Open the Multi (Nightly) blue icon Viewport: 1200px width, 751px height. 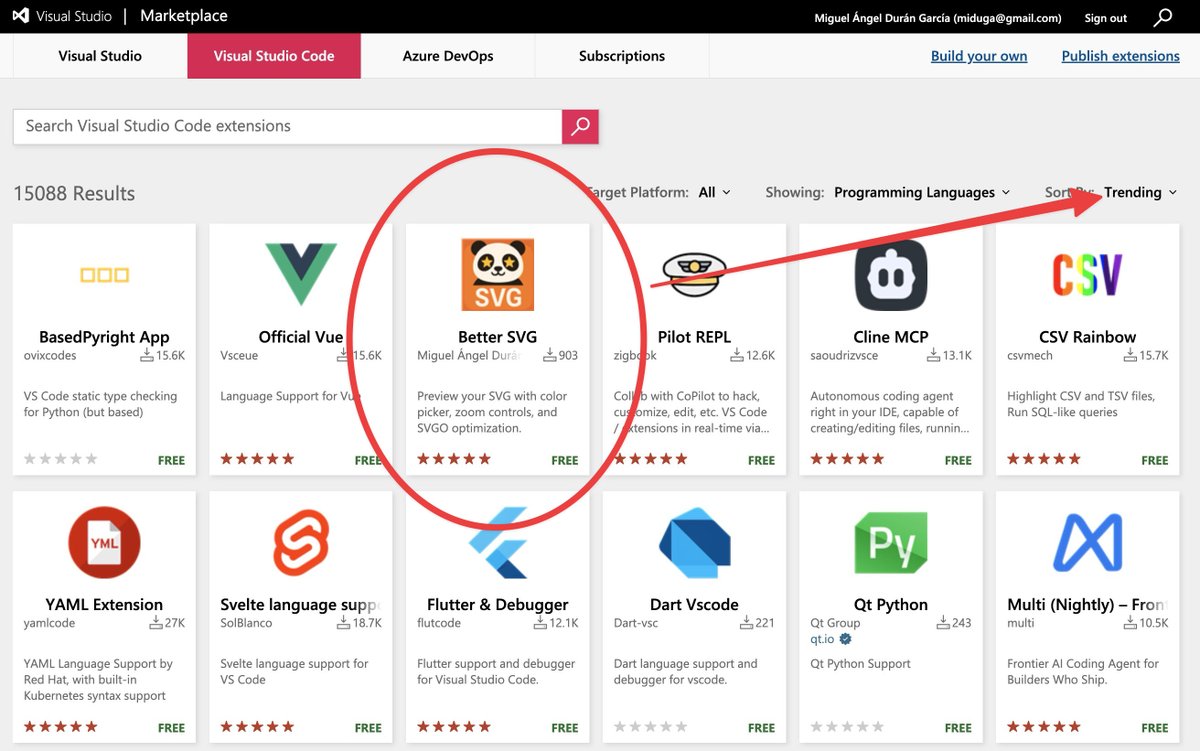[1088, 543]
